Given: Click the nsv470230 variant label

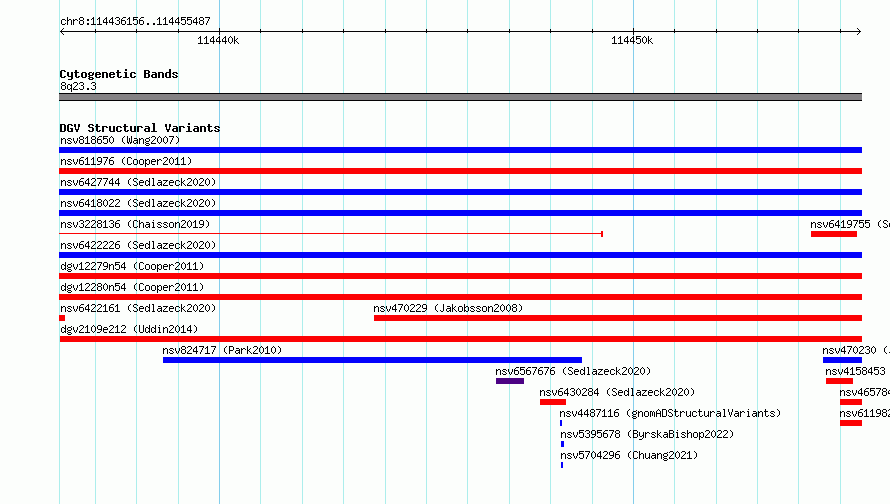Looking at the screenshot, I should tap(856, 350).
